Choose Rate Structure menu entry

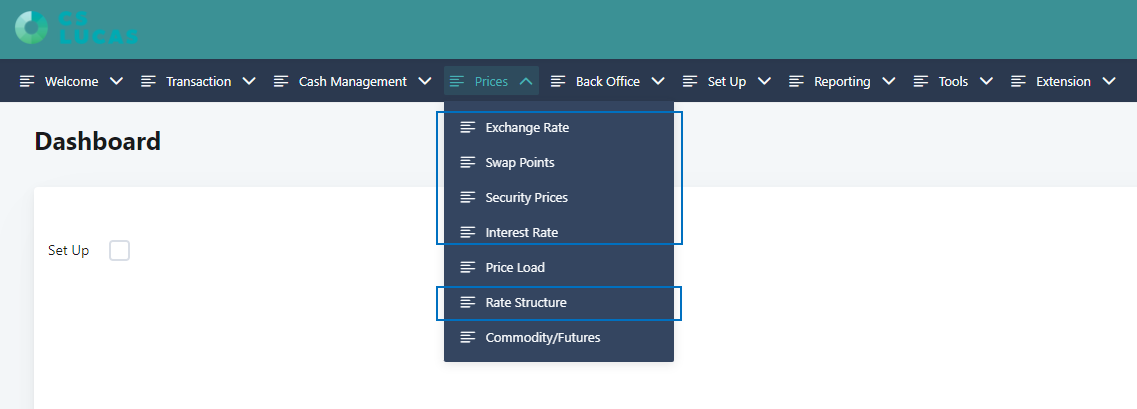click(x=525, y=303)
